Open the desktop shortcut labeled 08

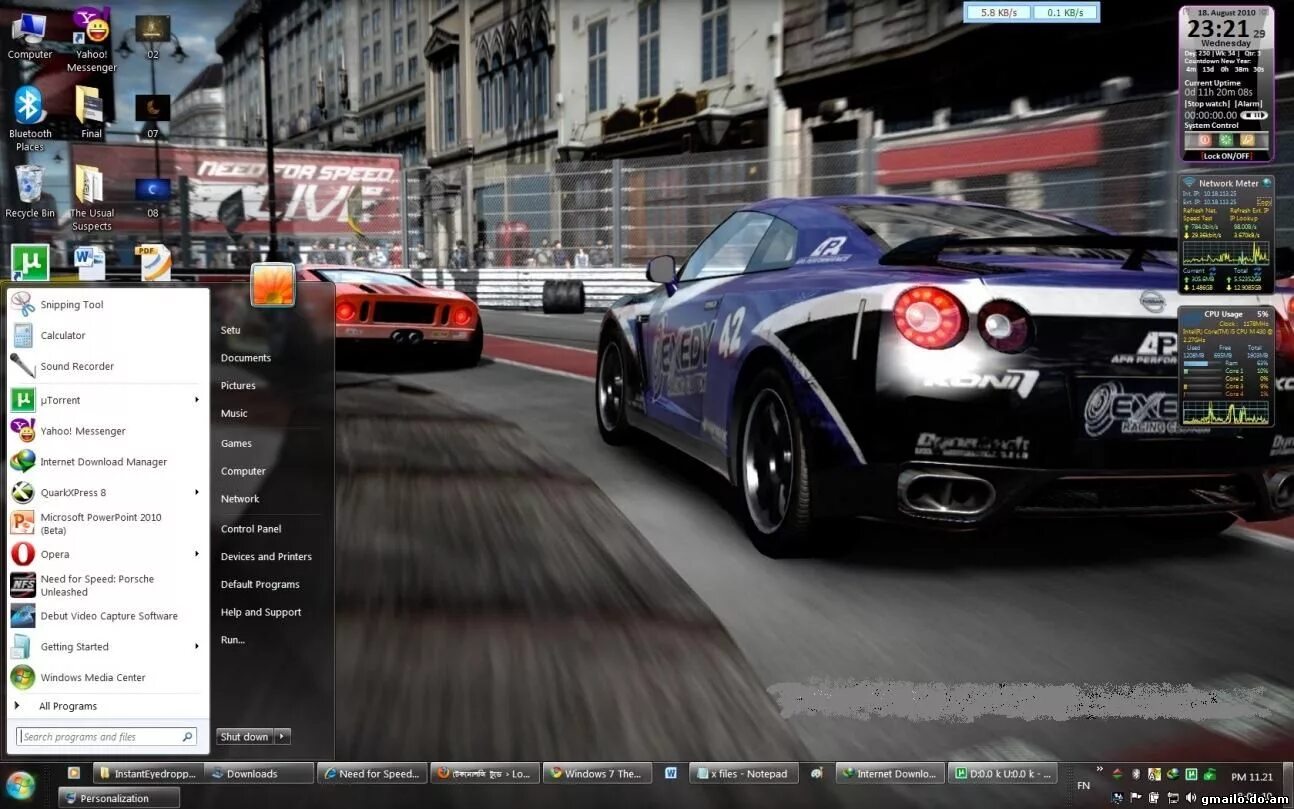pyautogui.click(x=152, y=197)
